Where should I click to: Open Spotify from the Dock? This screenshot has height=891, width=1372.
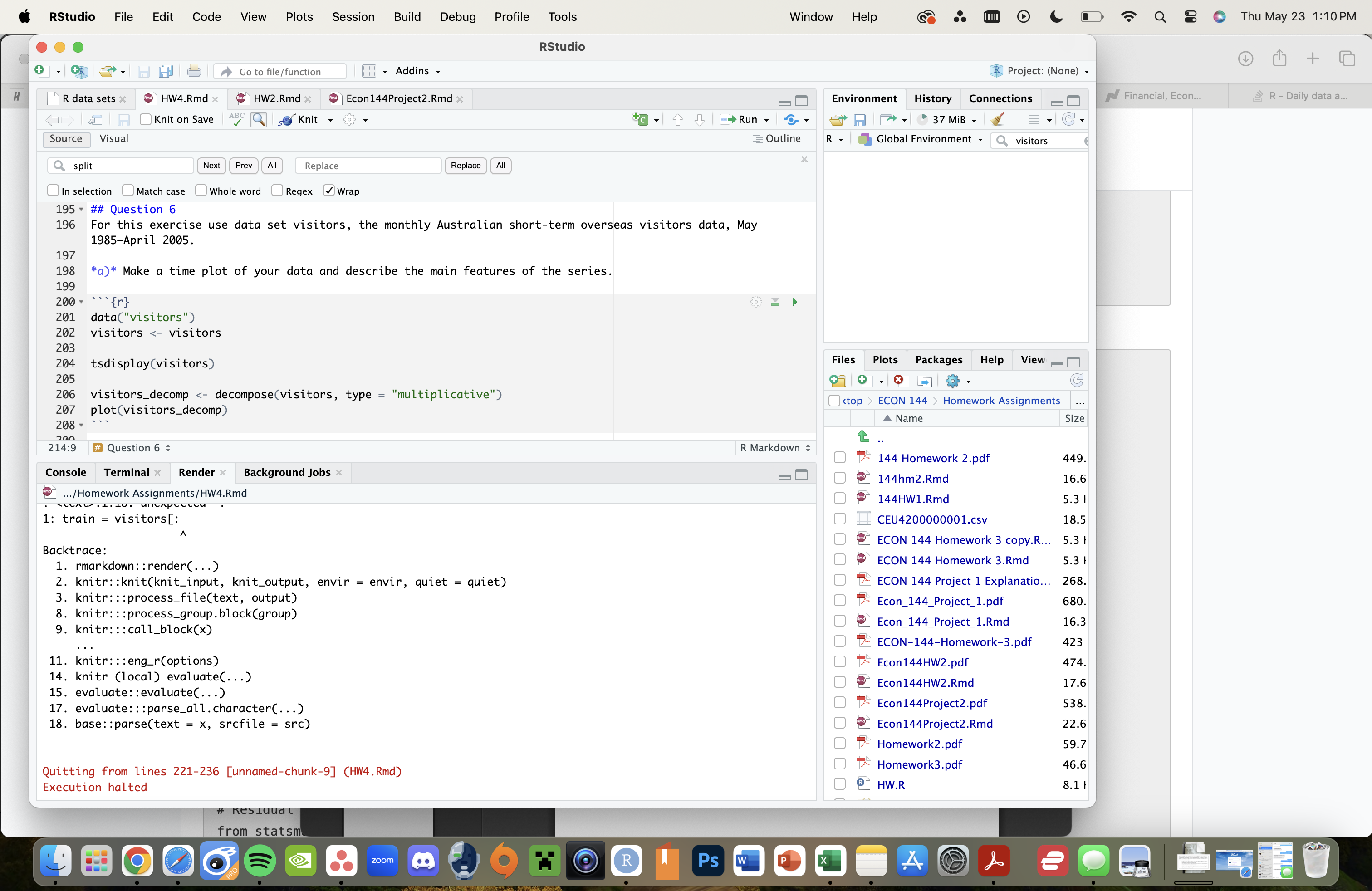click(x=260, y=861)
